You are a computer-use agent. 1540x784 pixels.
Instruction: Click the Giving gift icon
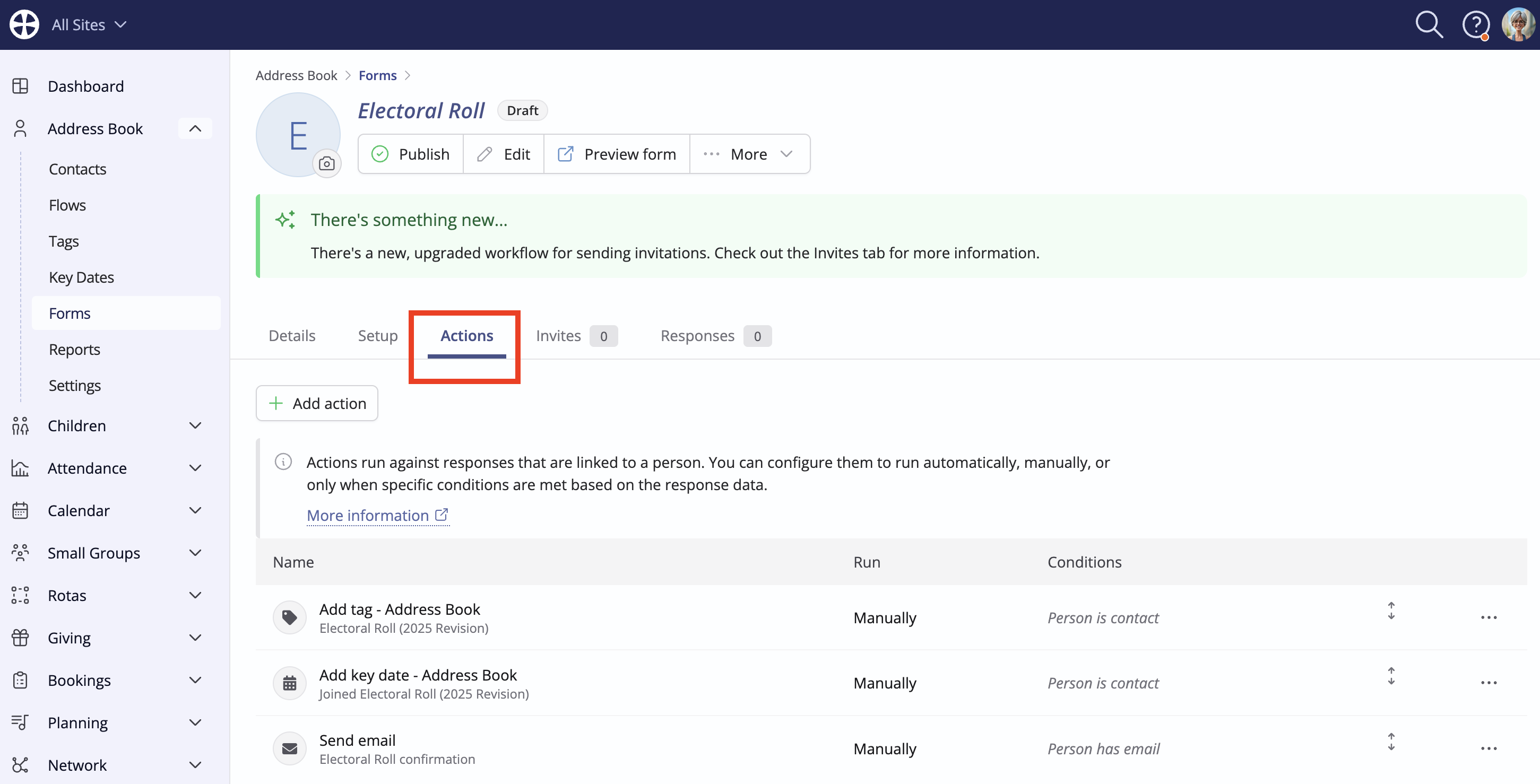[20, 638]
